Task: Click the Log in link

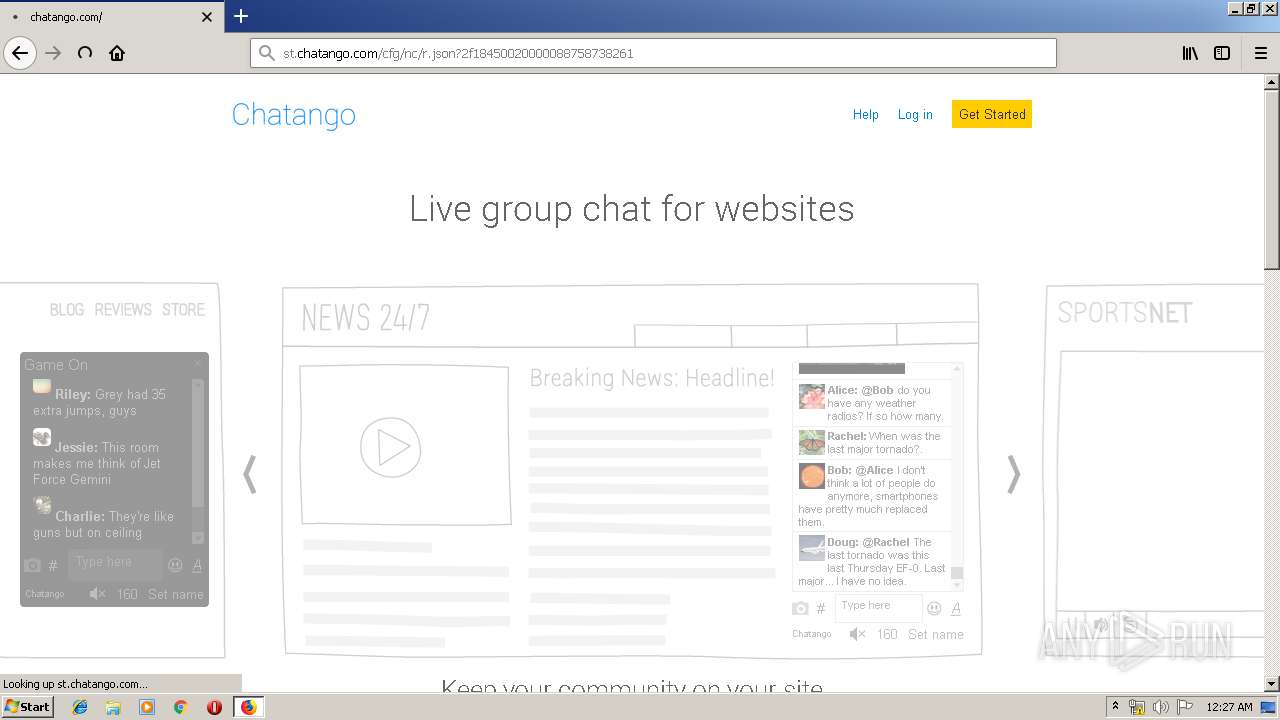Action: click(915, 114)
